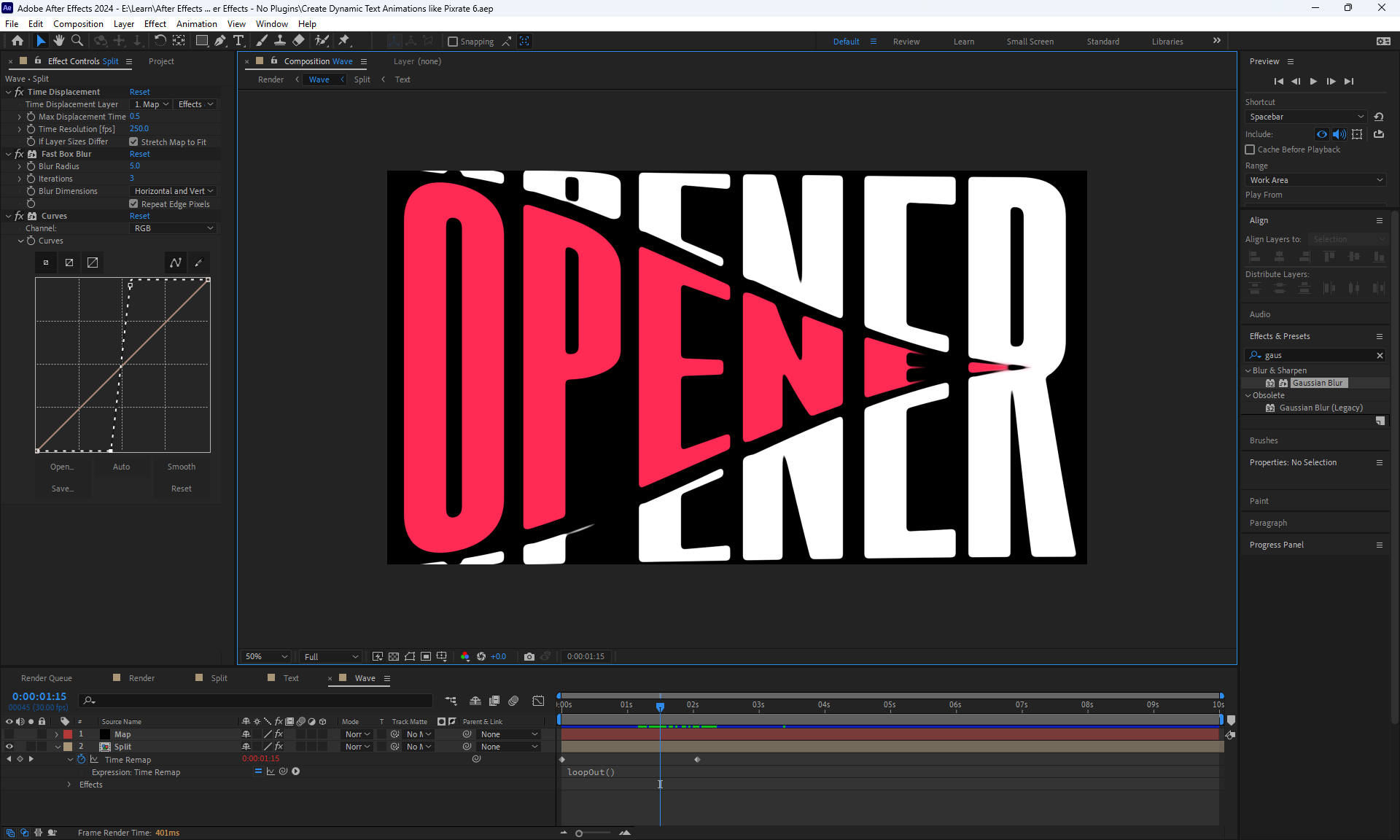Image resolution: width=1400 pixels, height=840 pixels.
Task: Select the Pen tool
Action: 220,41
